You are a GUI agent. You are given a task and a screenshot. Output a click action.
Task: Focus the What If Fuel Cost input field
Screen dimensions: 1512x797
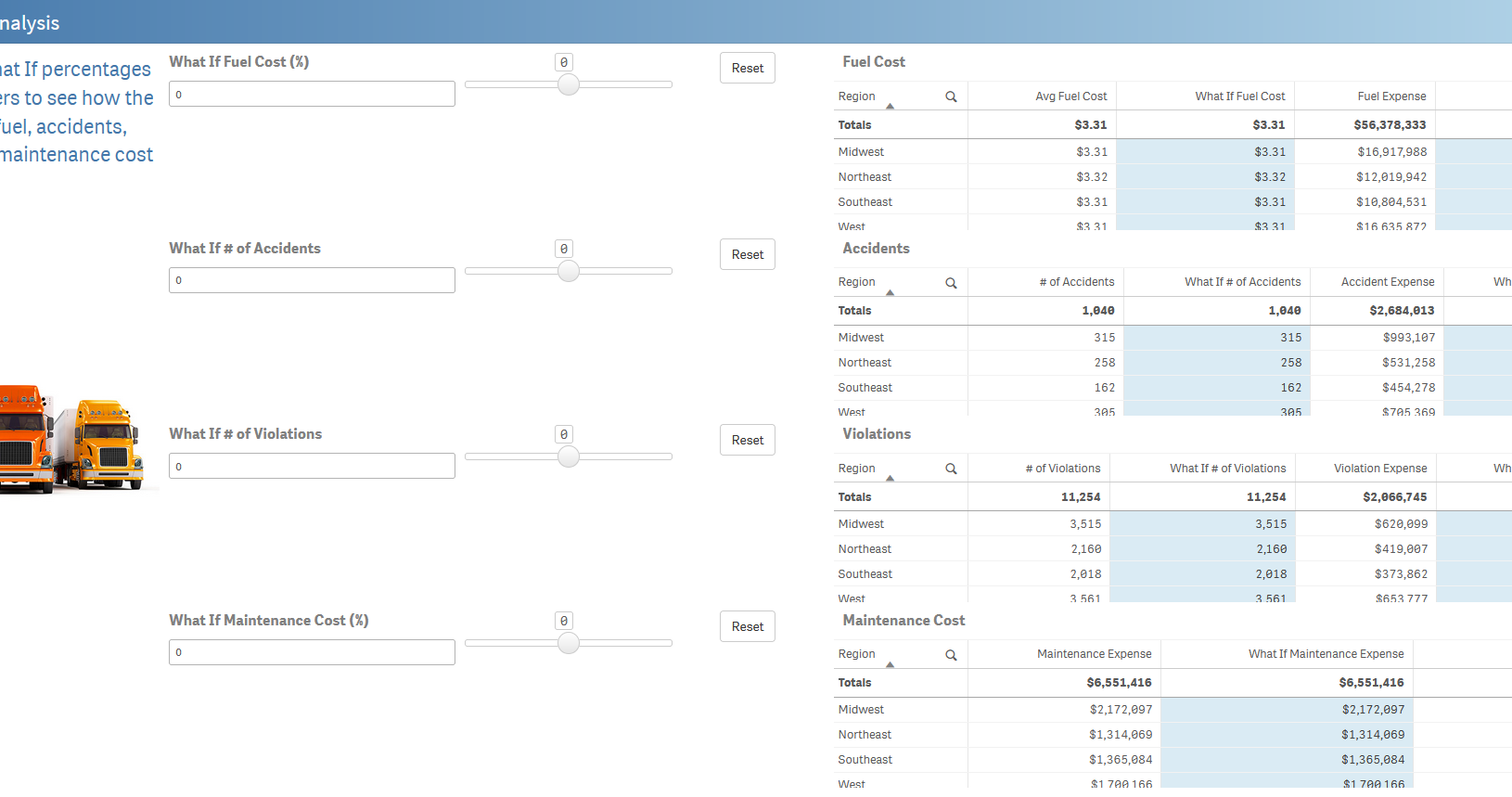click(x=312, y=94)
